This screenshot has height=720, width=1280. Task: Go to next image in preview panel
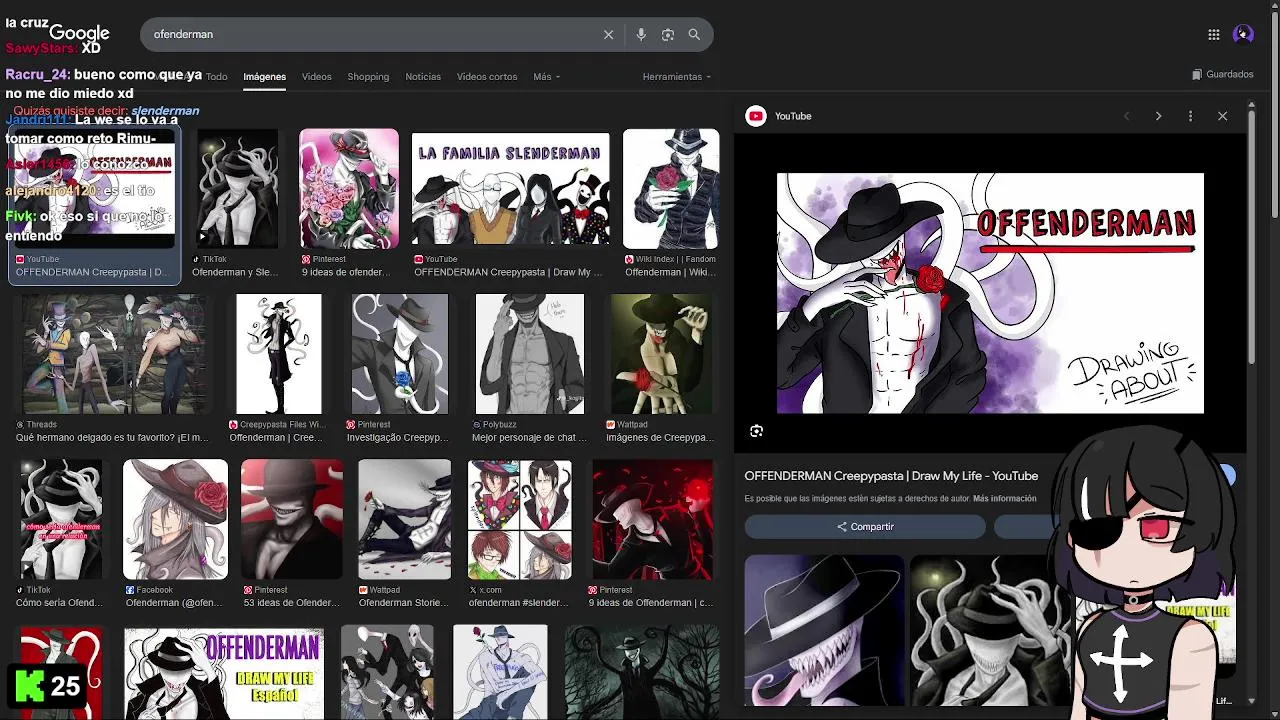click(x=1158, y=116)
